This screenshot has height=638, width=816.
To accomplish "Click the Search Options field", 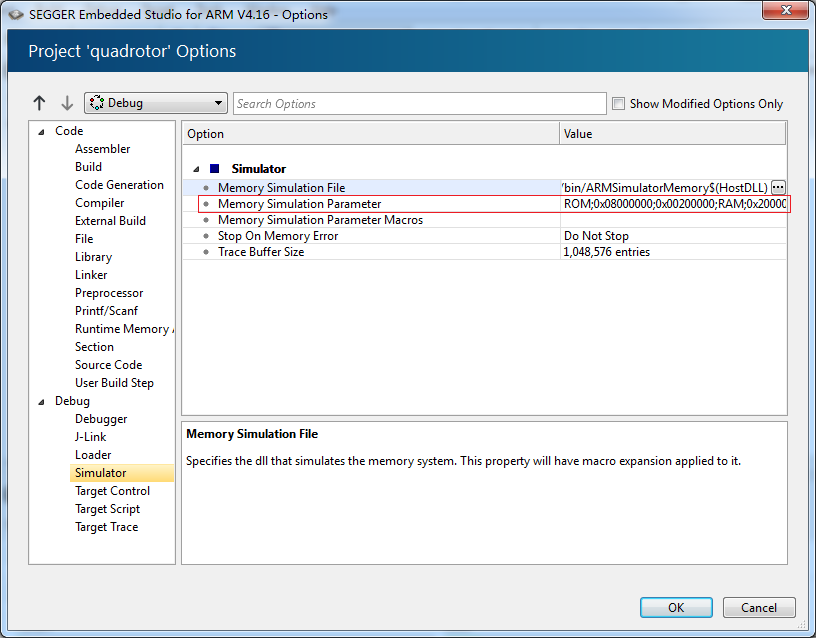I will pos(419,104).
